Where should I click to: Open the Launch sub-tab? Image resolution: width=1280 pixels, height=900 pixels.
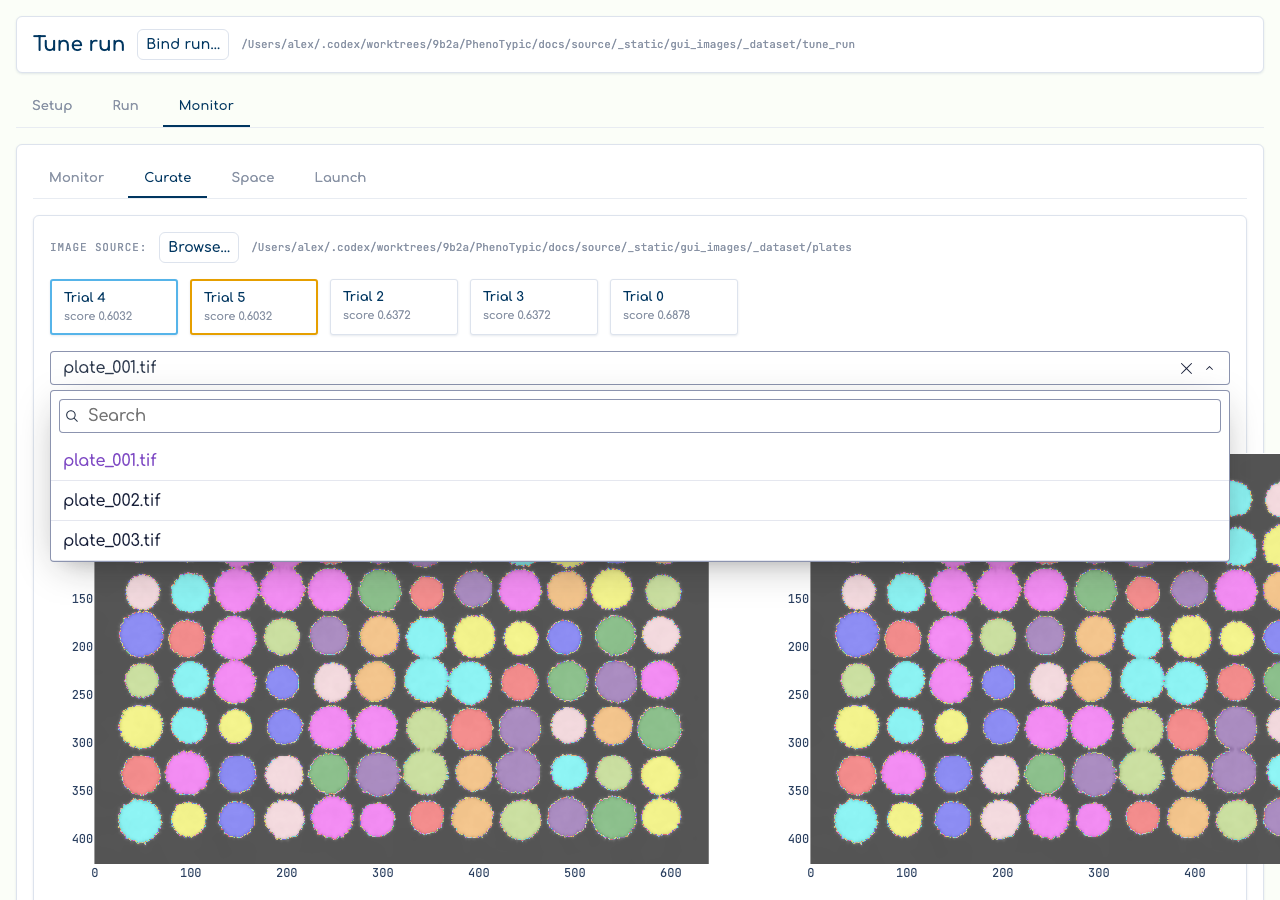(x=340, y=177)
